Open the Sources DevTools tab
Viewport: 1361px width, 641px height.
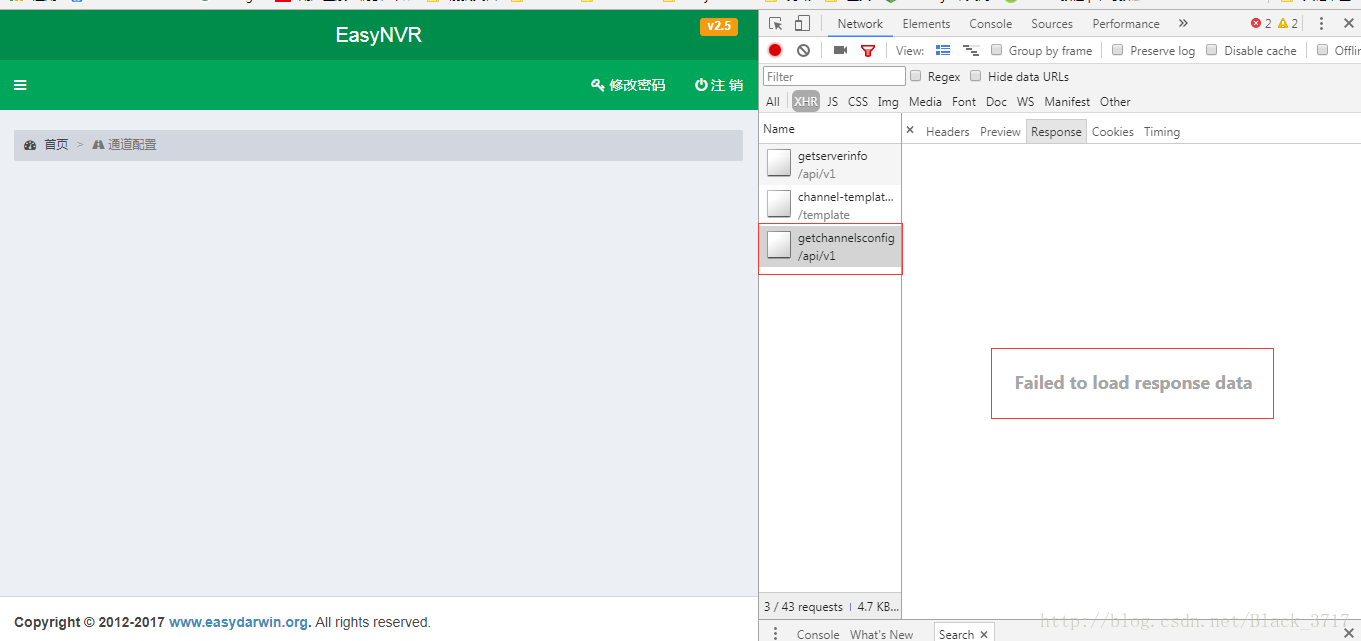click(x=1052, y=24)
